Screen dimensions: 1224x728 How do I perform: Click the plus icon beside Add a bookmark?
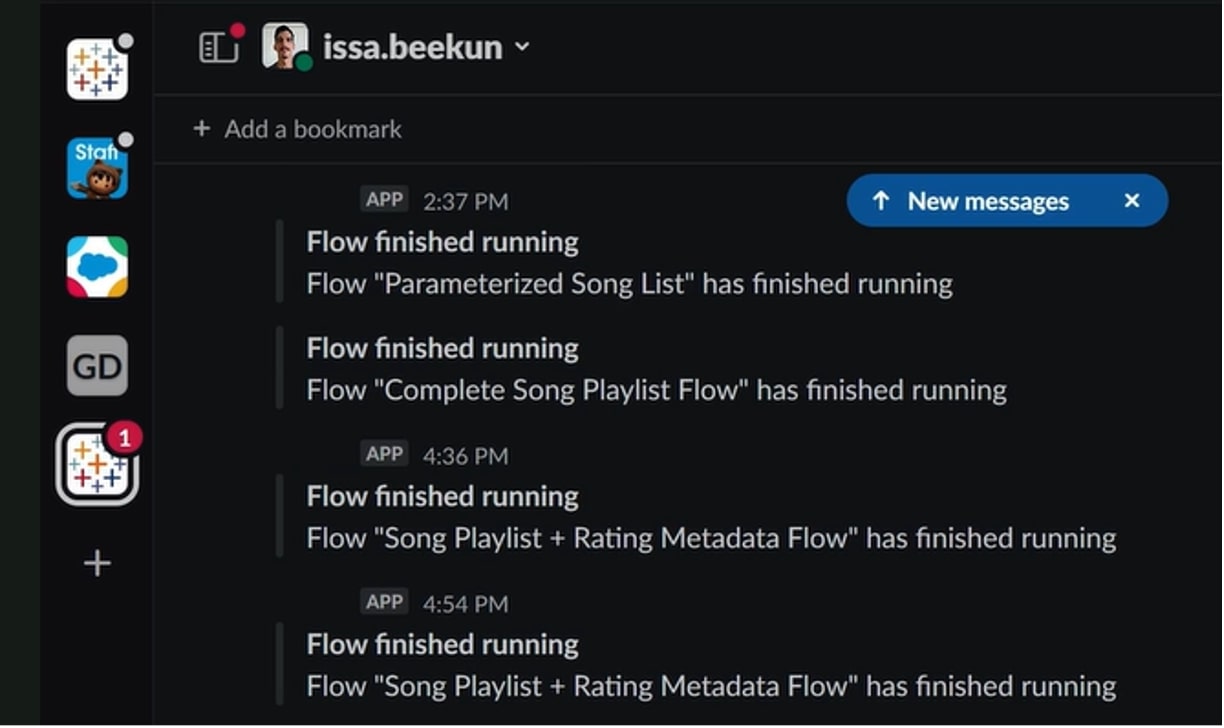tap(202, 129)
